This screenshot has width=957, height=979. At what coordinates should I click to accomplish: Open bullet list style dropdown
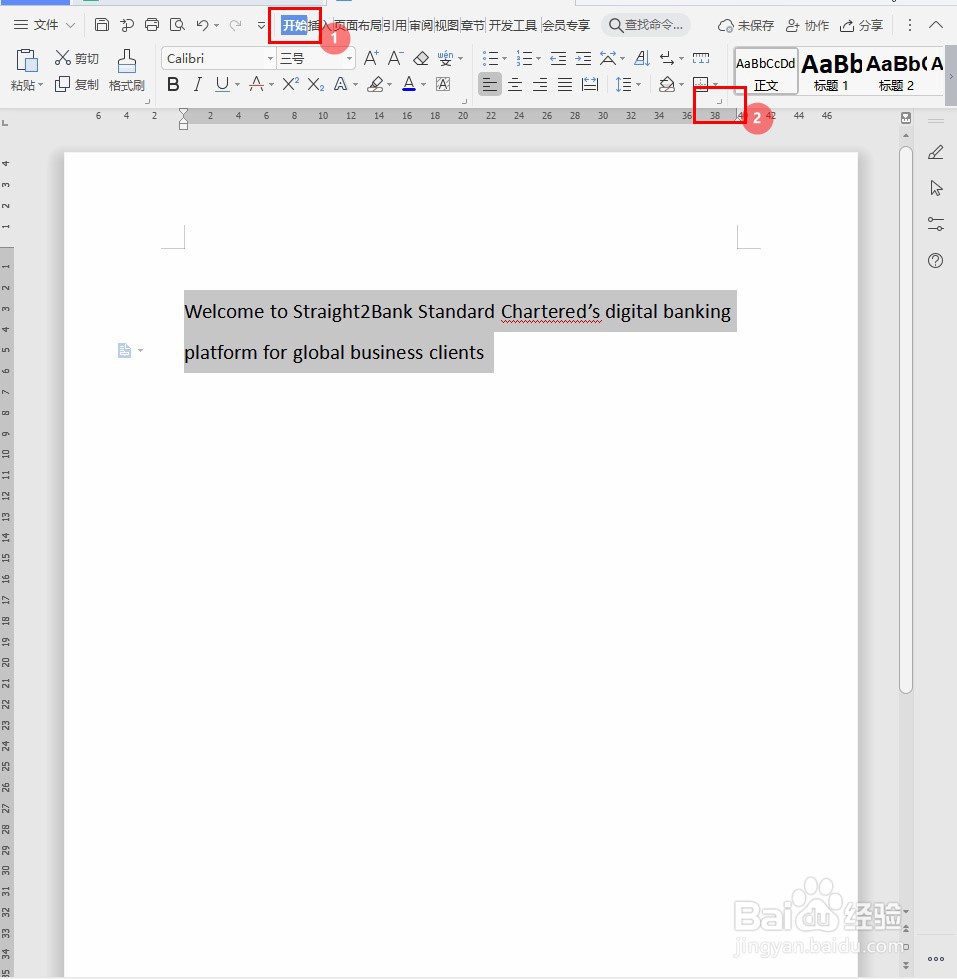coord(504,59)
